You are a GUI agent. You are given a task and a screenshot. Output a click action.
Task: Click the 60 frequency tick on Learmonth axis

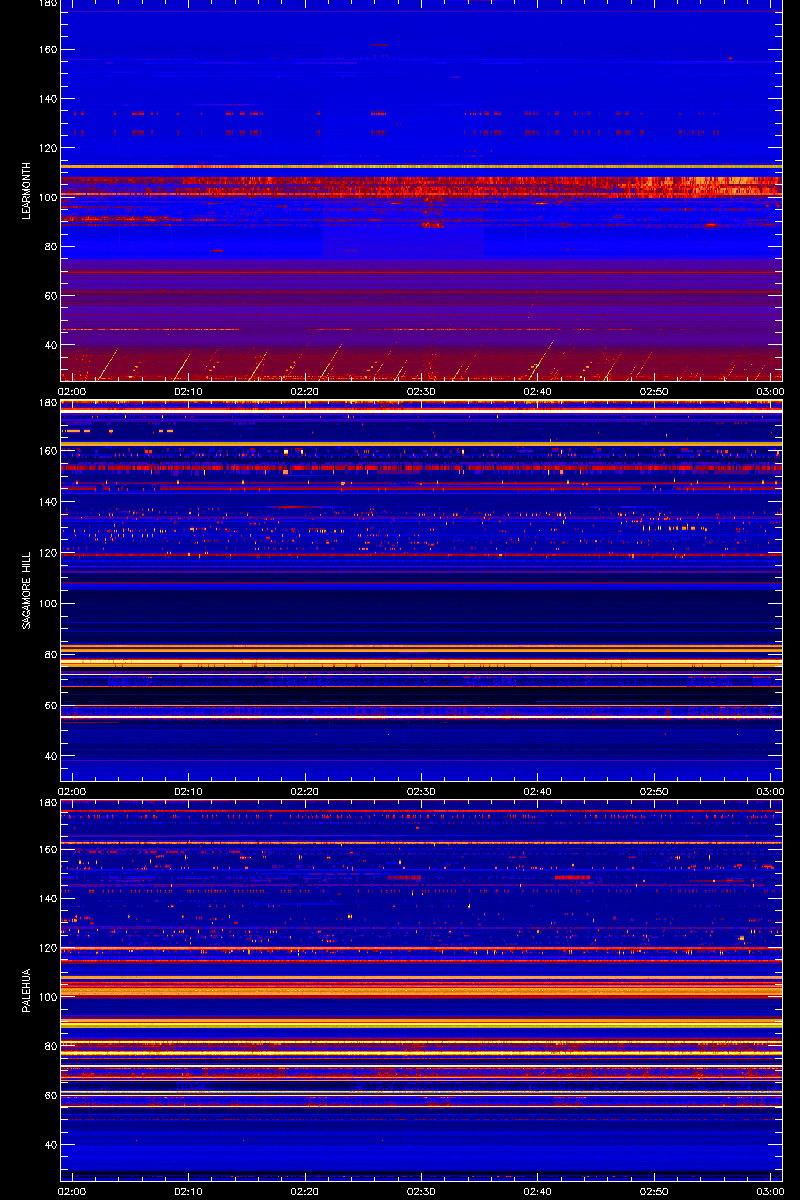(50, 296)
